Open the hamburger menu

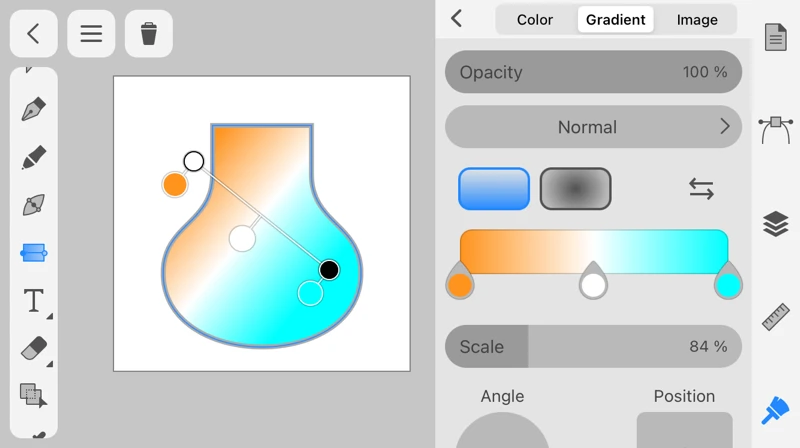click(91, 34)
